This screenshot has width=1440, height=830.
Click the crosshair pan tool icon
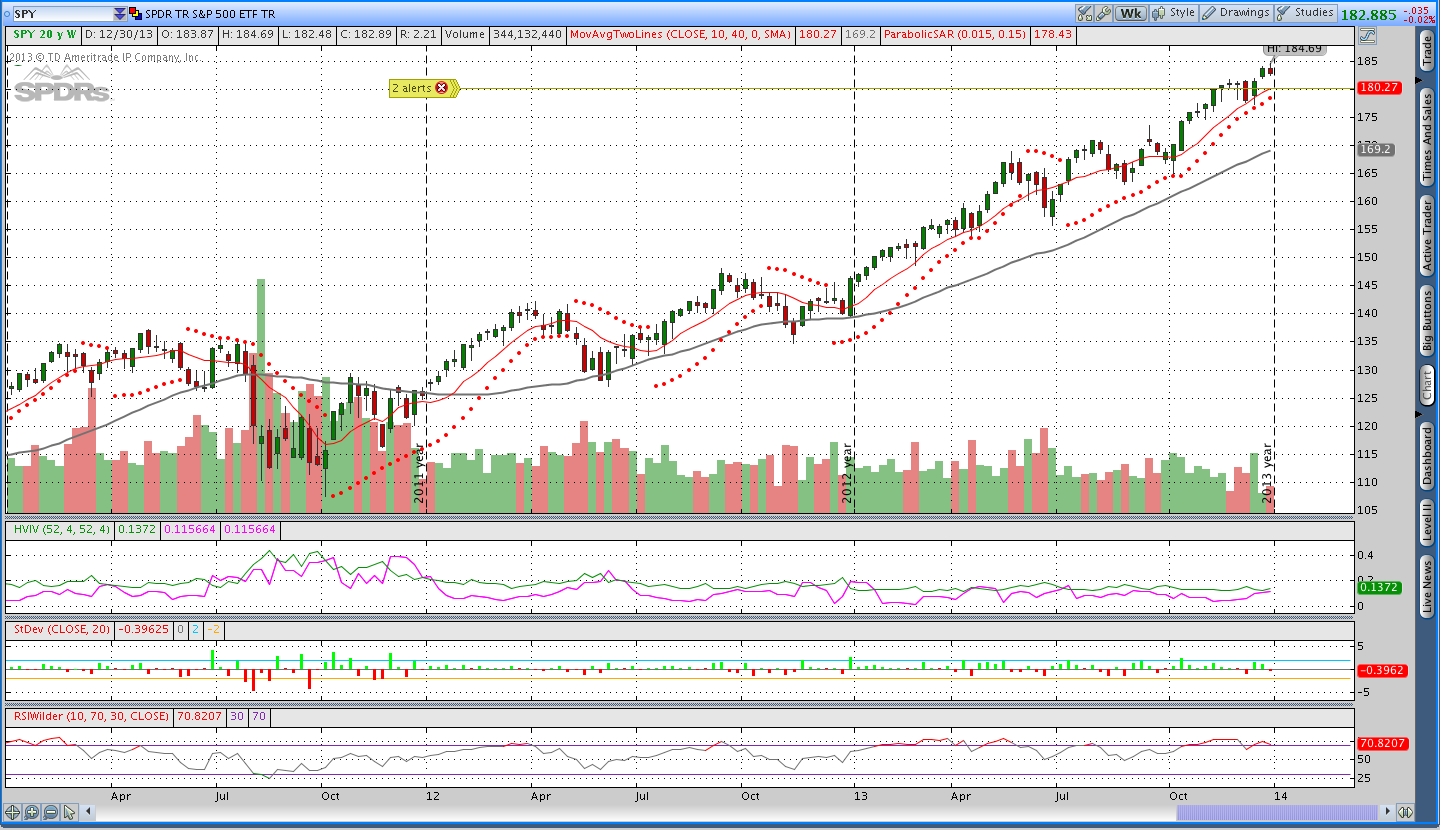click(x=13, y=812)
